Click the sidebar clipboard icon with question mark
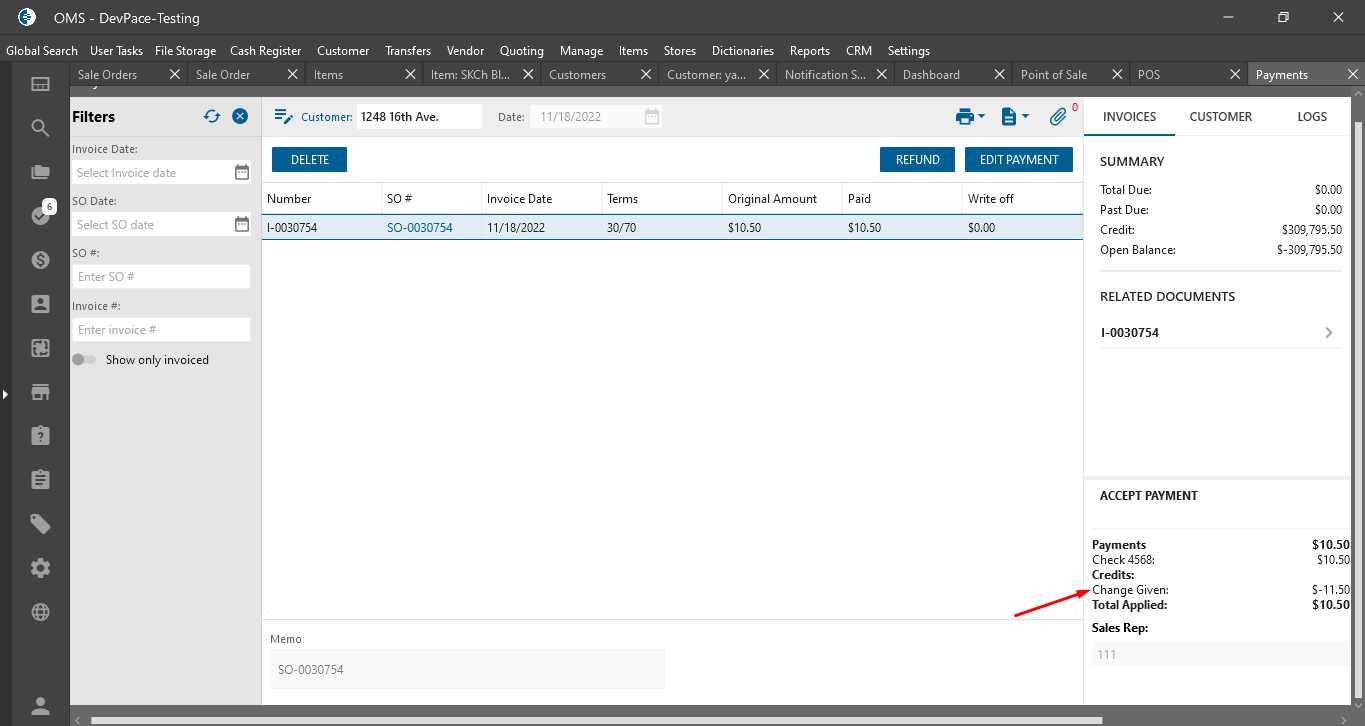The image size is (1365, 726). point(40,435)
